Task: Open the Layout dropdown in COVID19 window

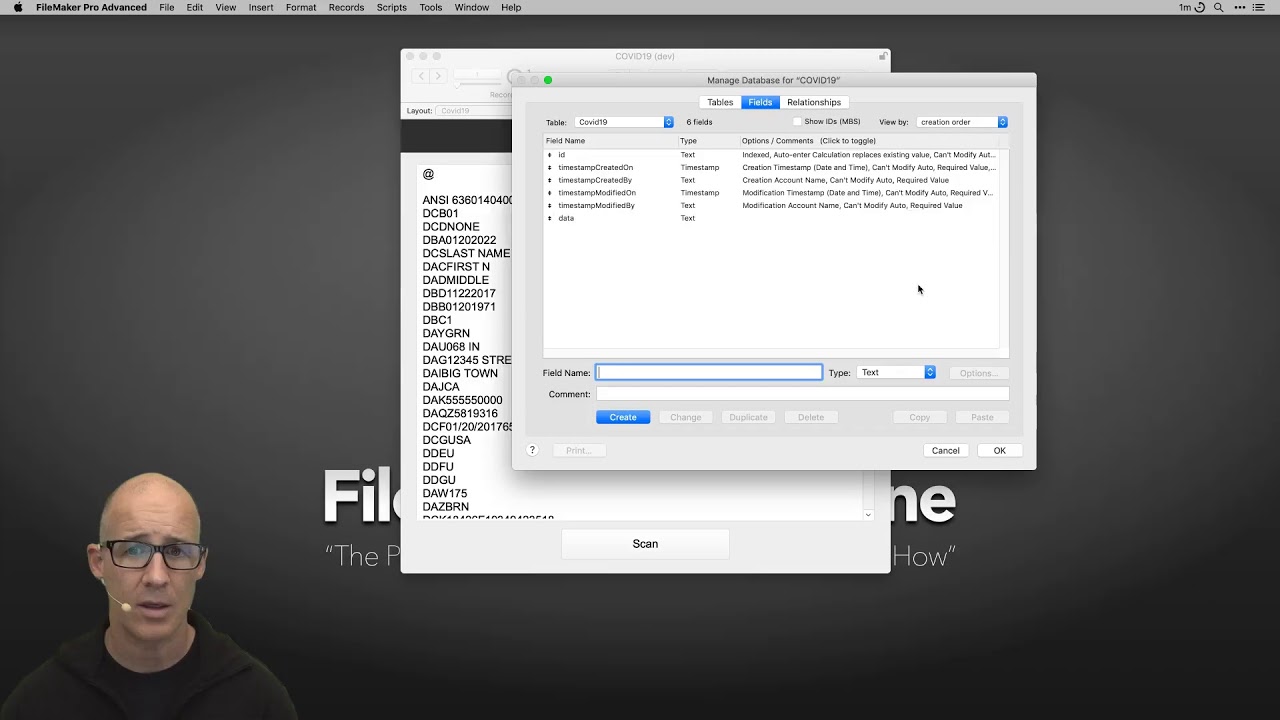Action: [474, 111]
